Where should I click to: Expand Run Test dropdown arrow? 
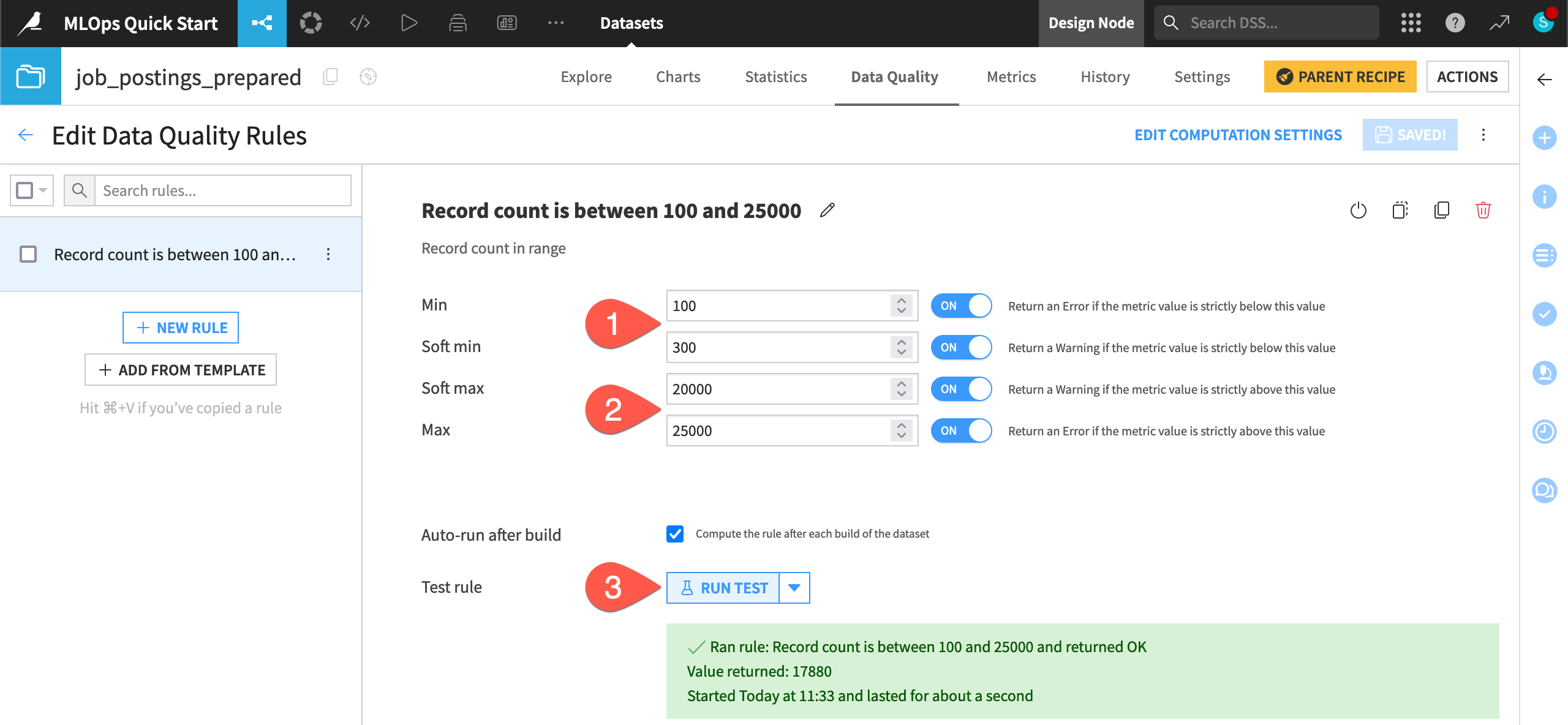(x=795, y=588)
